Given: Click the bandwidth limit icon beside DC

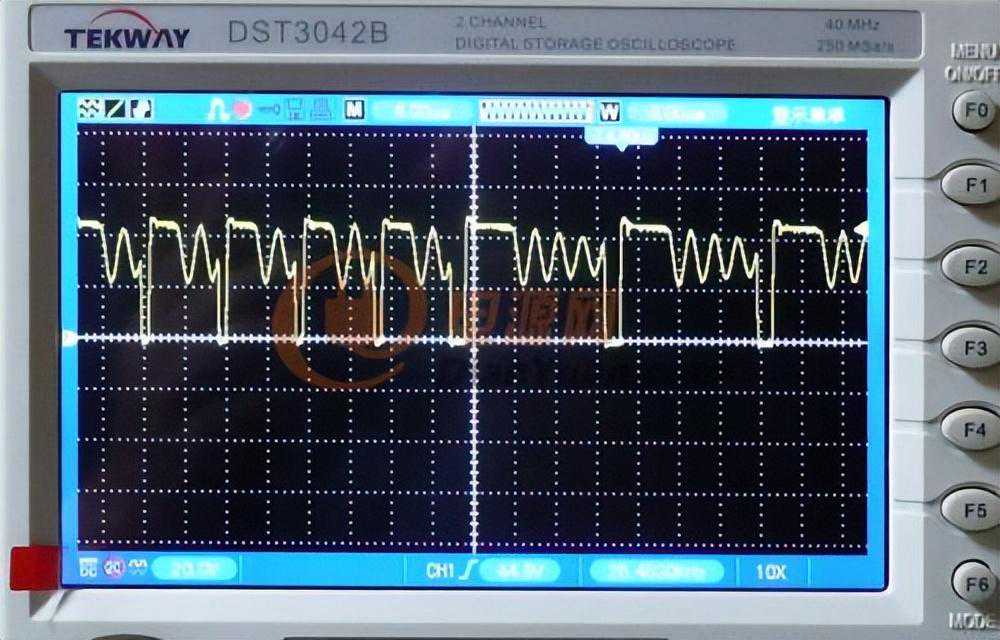Looking at the screenshot, I should click(x=112, y=569).
